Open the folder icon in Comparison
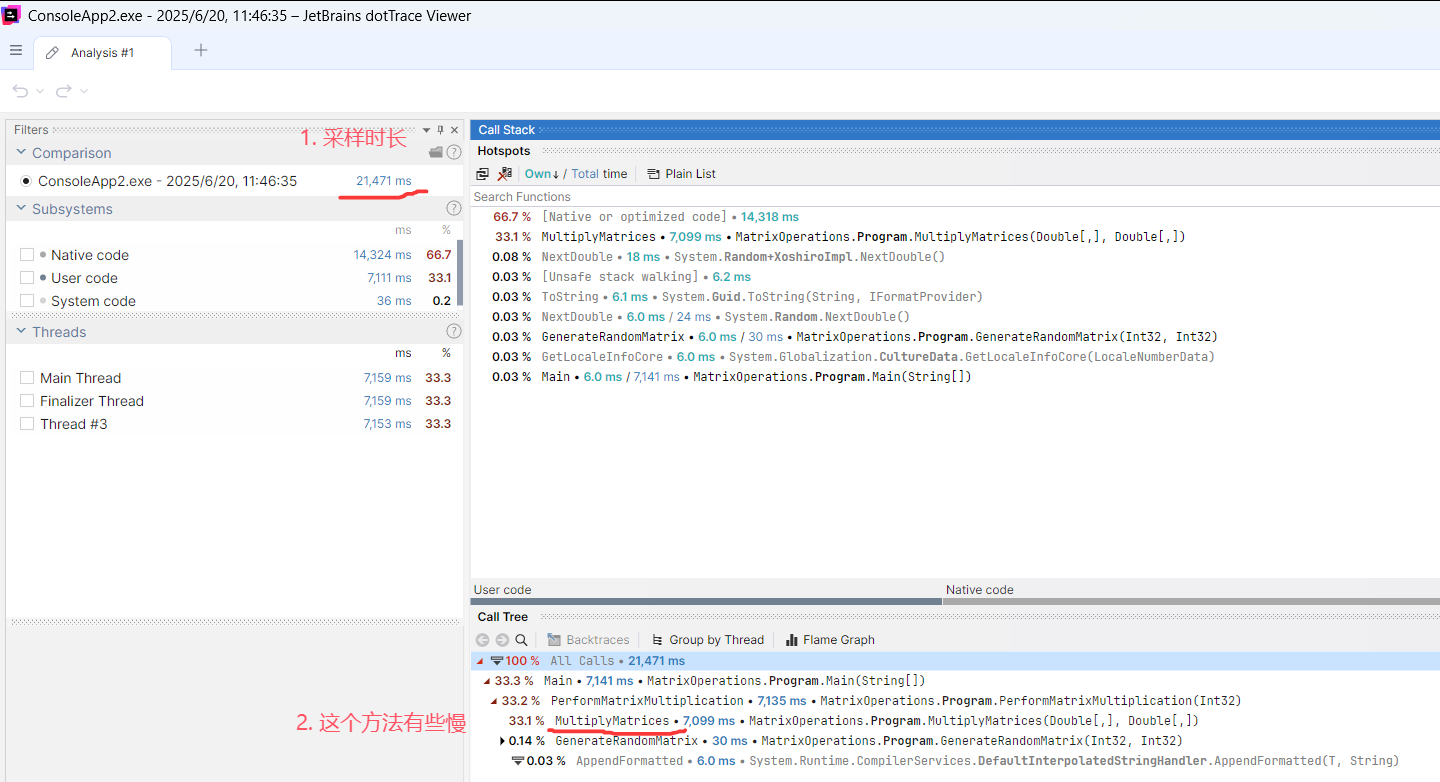 (435, 153)
